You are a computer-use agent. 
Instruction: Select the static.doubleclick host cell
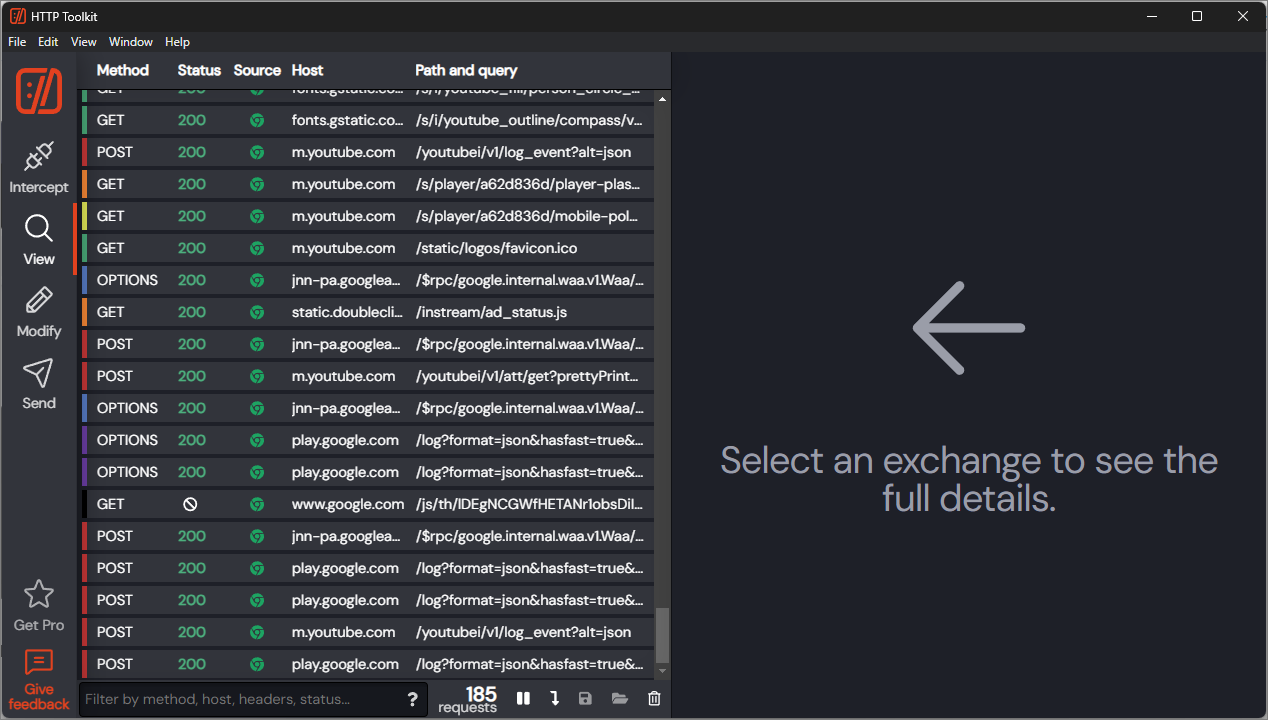pos(348,312)
